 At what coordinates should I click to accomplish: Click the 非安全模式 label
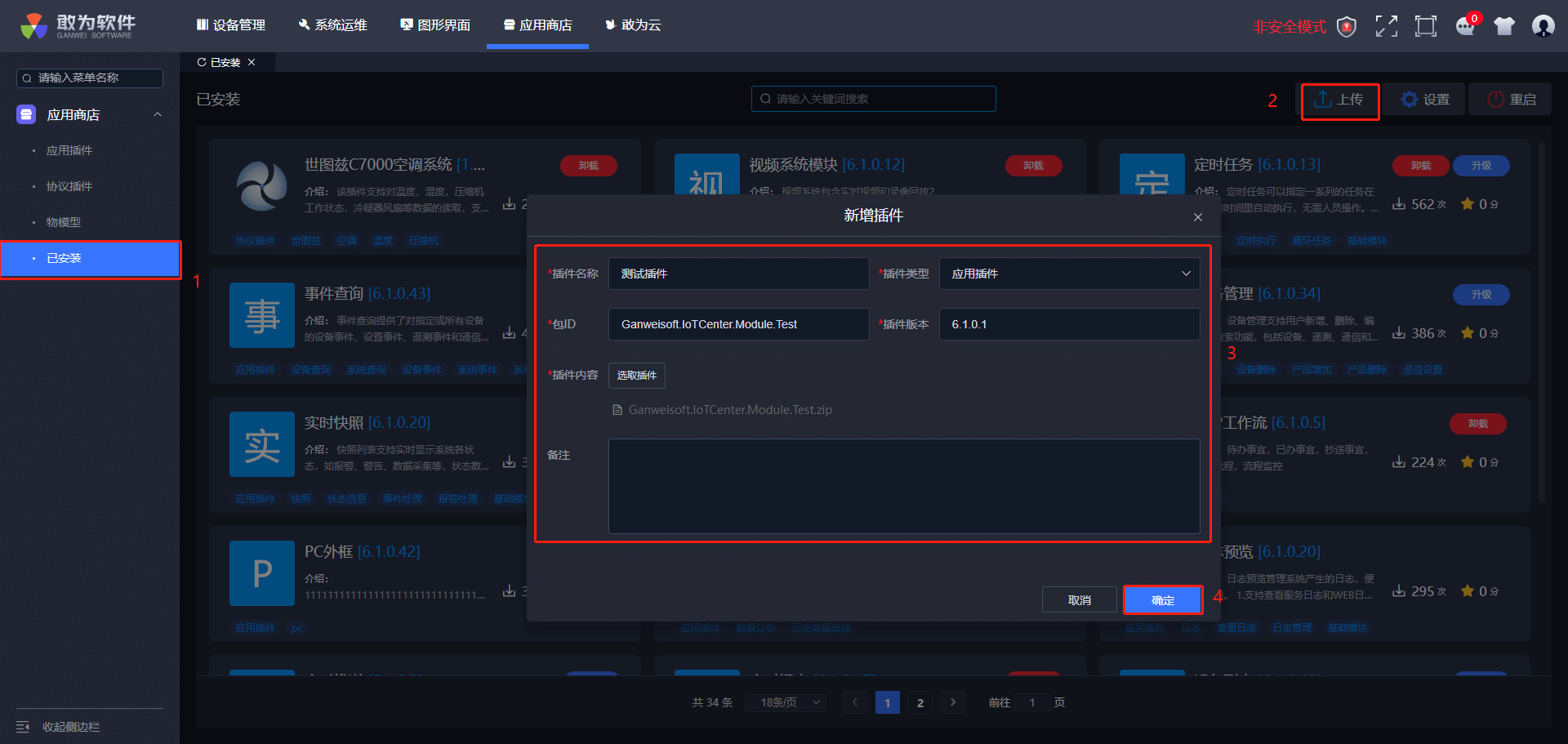pos(1290,27)
